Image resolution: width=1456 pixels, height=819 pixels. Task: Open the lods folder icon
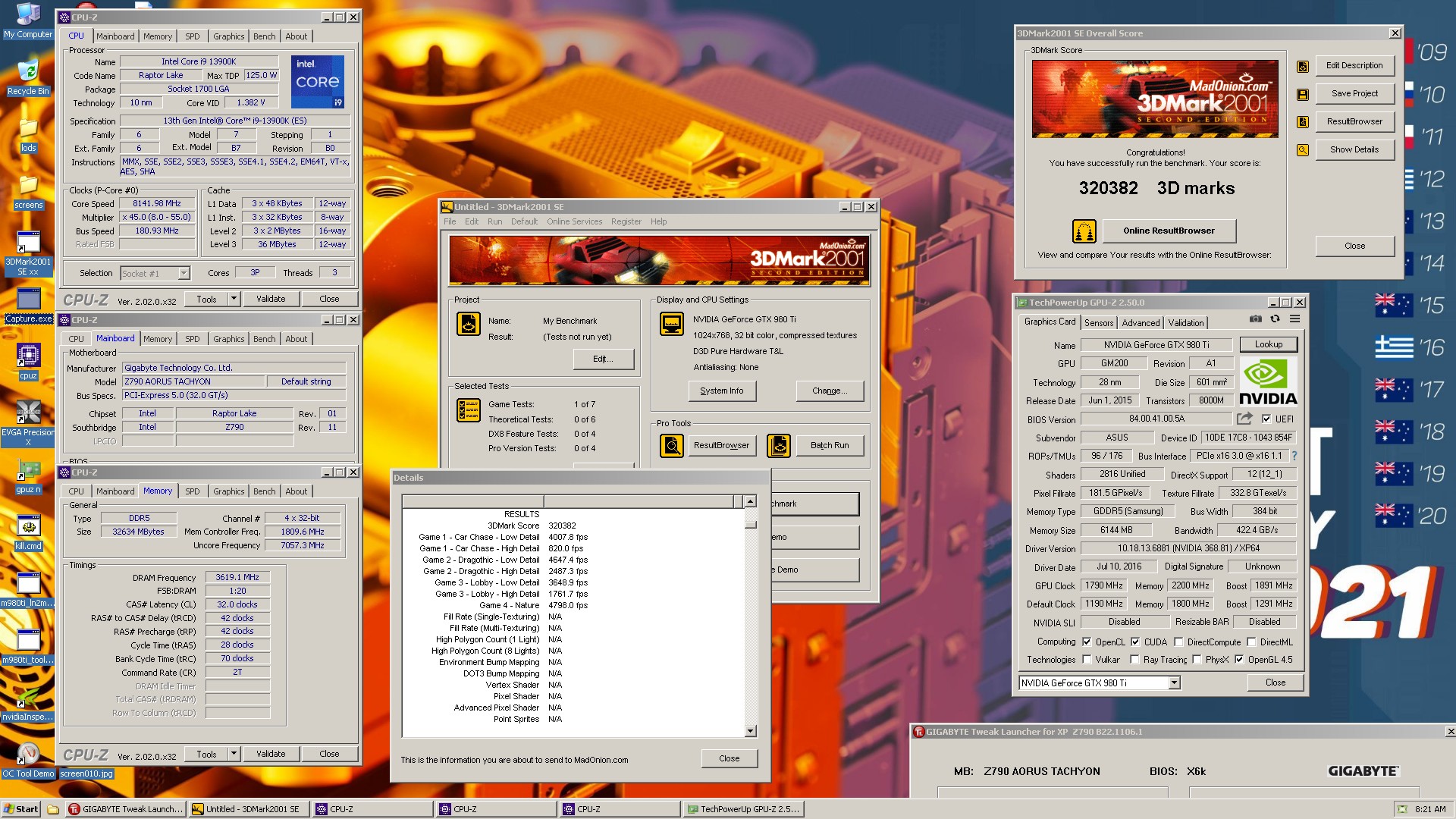coord(28,135)
